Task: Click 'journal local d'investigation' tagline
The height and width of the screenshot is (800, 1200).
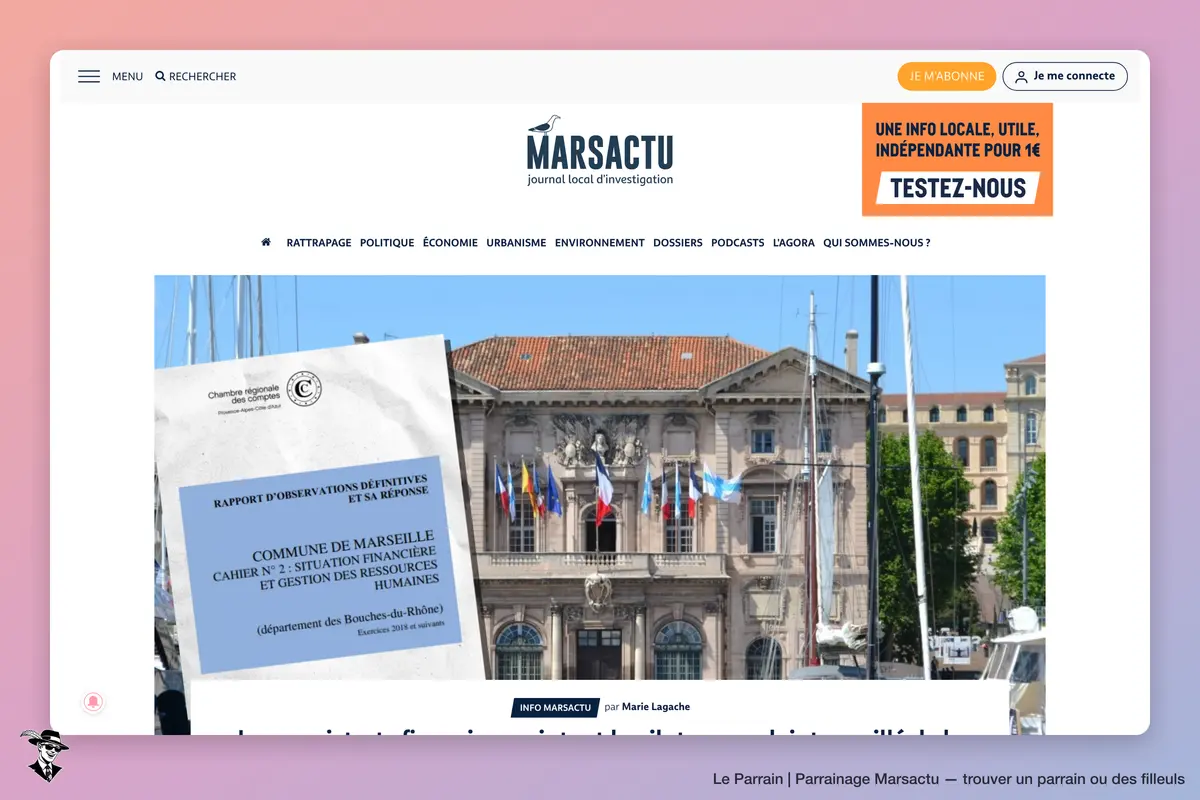Action: point(600,180)
